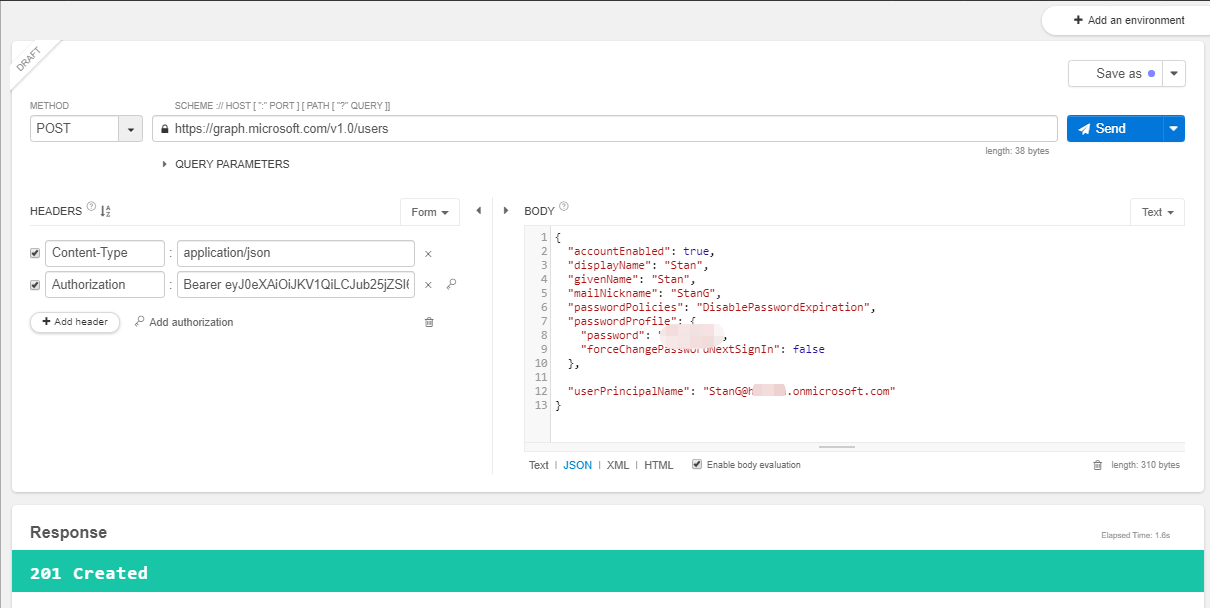Click the "givenName": "Stan" body line
Viewport: 1210px width, 608px height.
(x=630, y=279)
